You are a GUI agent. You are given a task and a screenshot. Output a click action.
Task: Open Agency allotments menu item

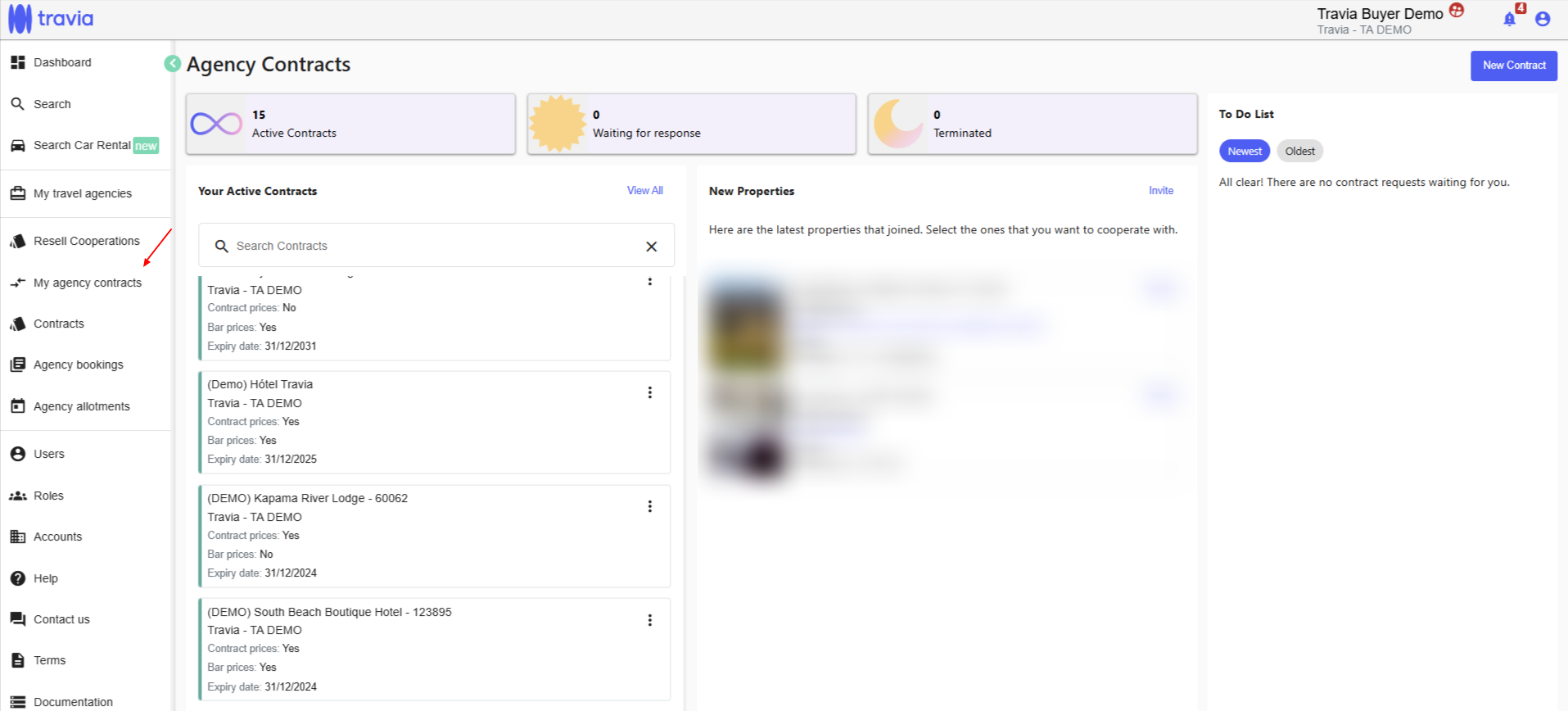coord(82,406)
